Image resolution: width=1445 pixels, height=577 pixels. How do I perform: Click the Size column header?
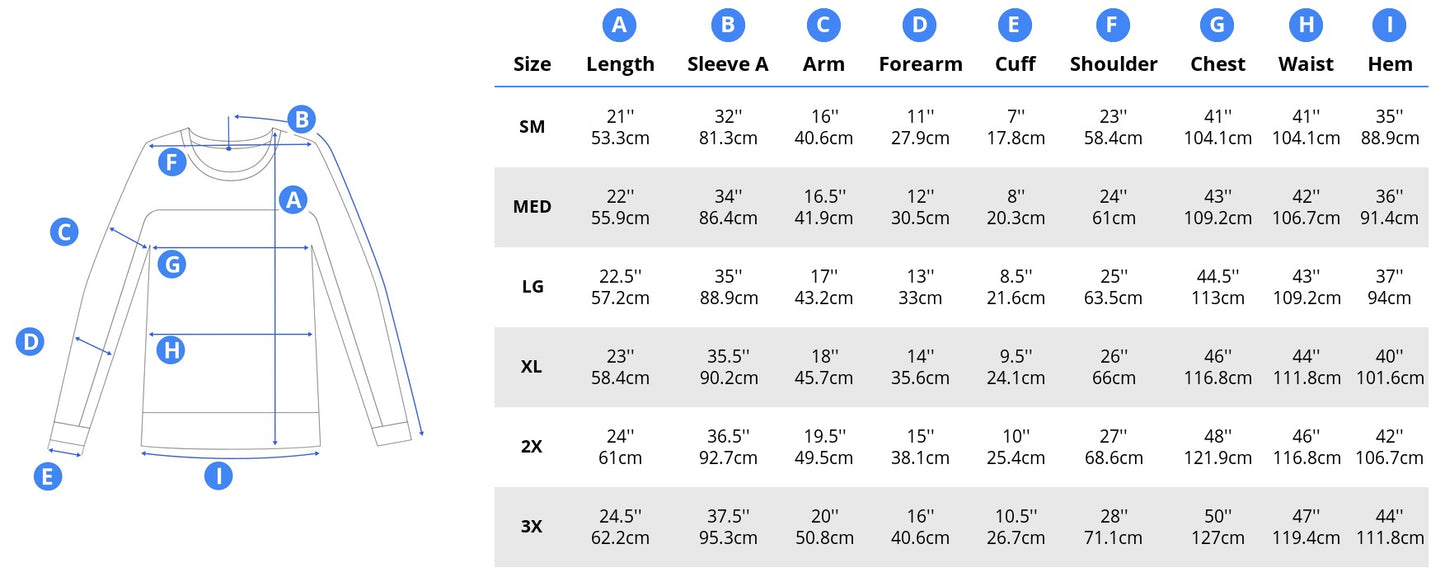[532, 64]
